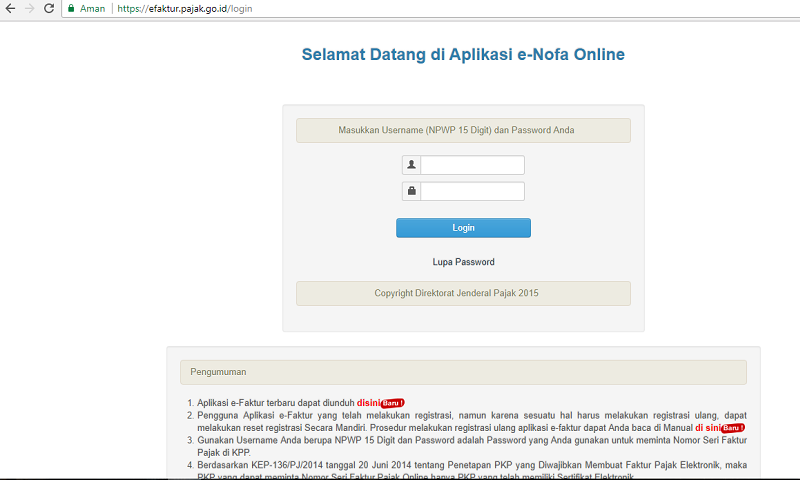Click the 'Masukkan Username' instruction banner
Viewport: 800px width, 480px height.
[x=463, y=130]
